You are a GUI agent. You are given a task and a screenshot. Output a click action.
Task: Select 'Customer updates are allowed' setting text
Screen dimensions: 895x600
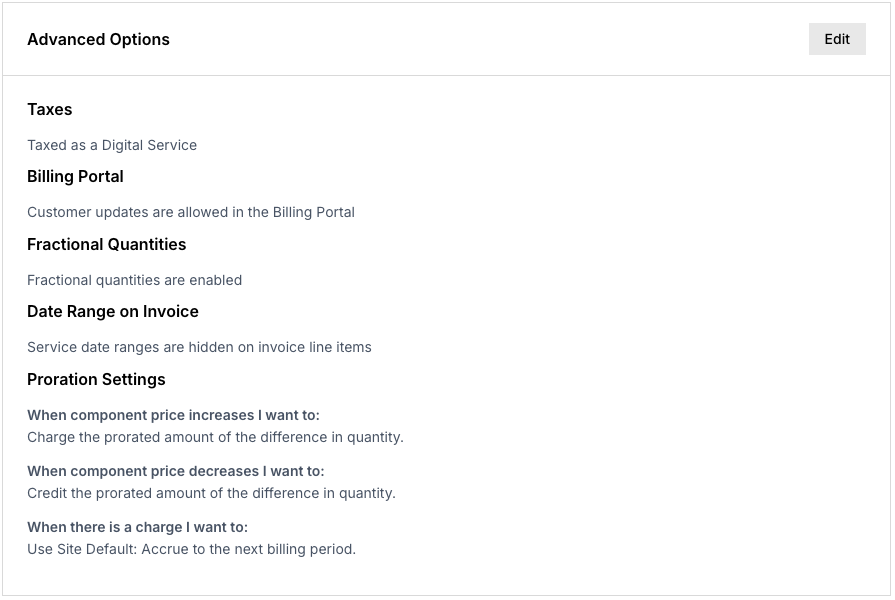(x=190, y=212)
